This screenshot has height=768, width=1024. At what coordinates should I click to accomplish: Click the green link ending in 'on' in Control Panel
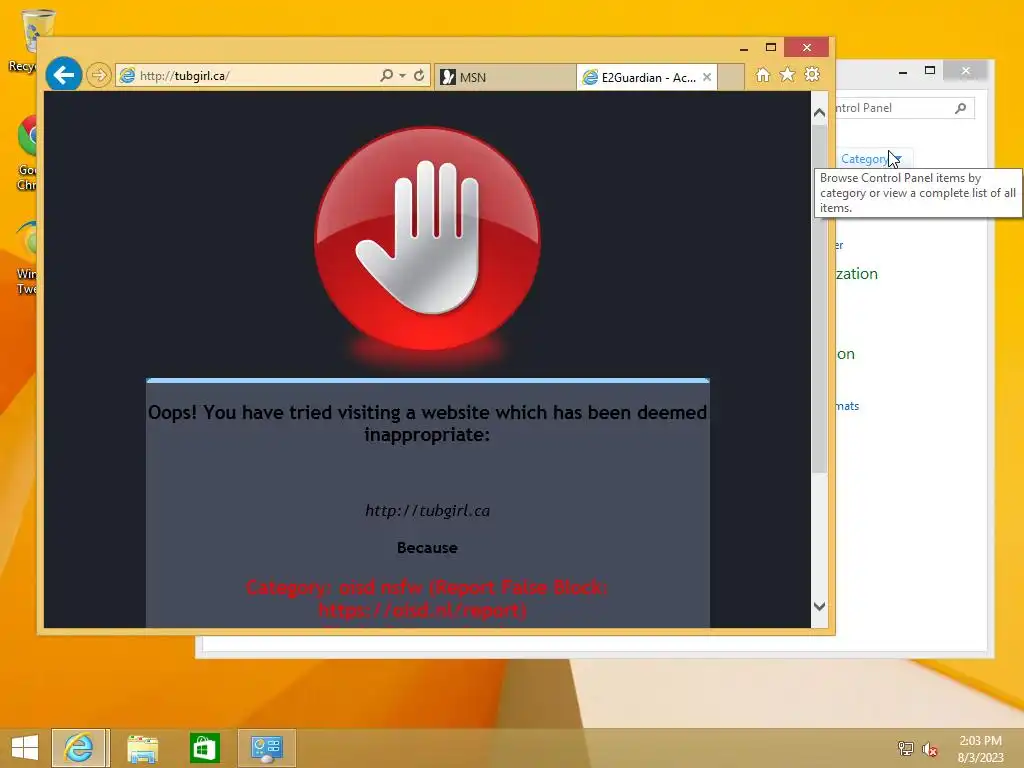click(x=846, y=354)
